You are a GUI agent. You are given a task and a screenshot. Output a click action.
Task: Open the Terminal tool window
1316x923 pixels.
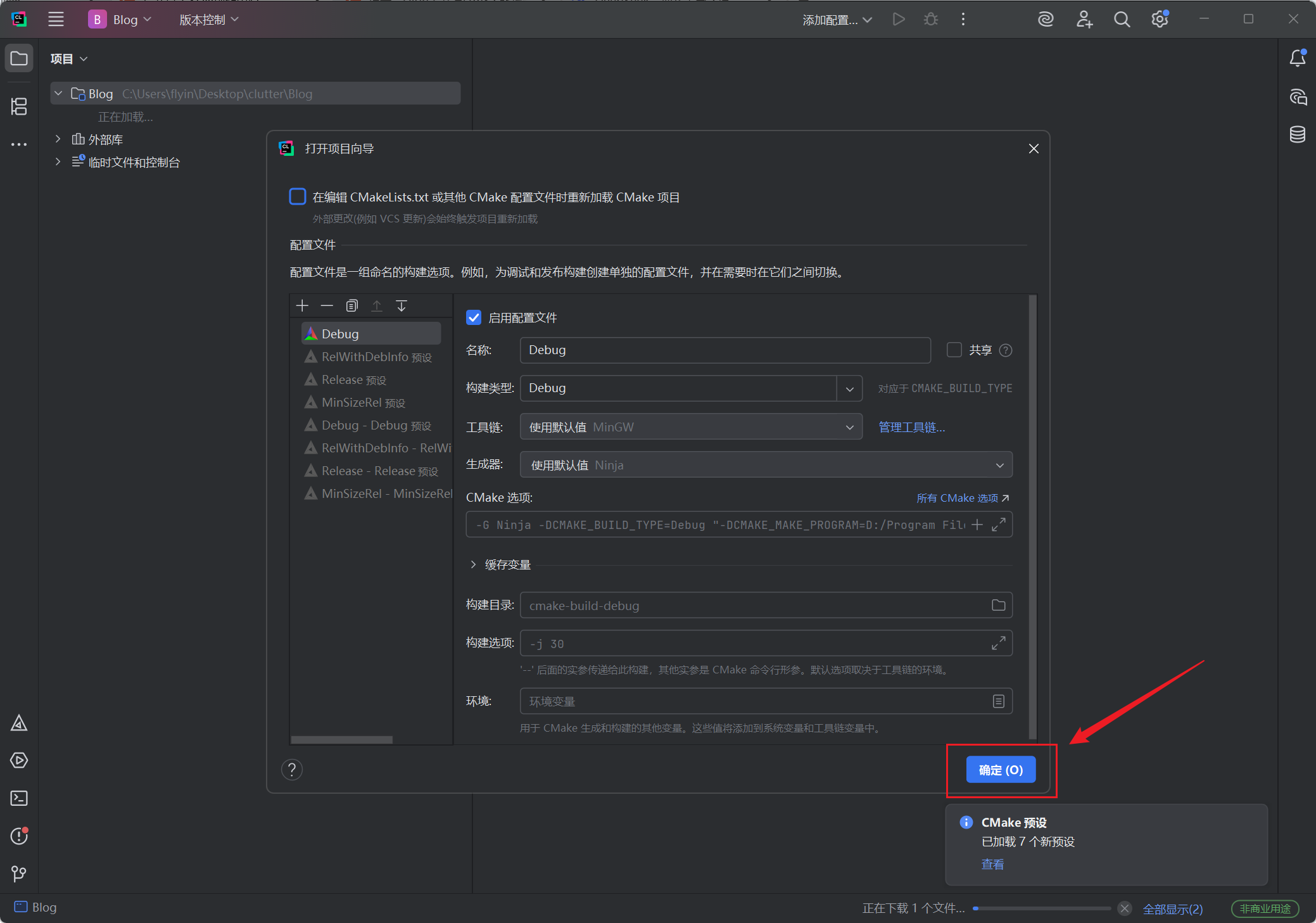[19, 798]
